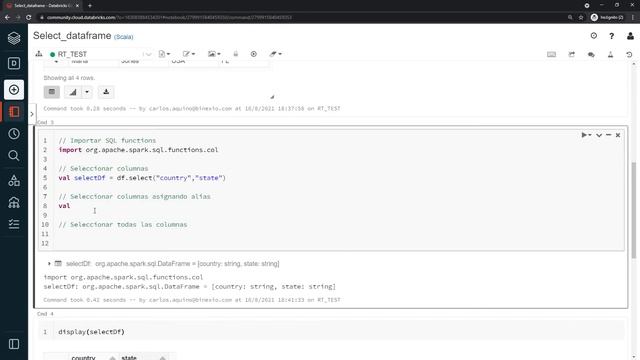Expand the left side panel arrow
Viewport: 640px width, 360px height.
[x=32, y=114]
